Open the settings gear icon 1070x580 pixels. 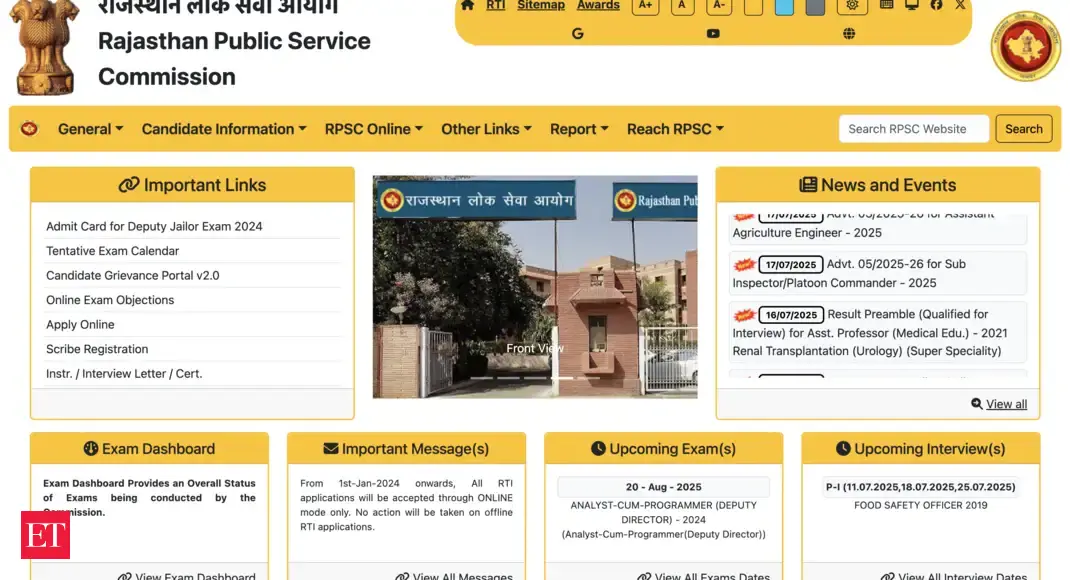pos(852,5)
